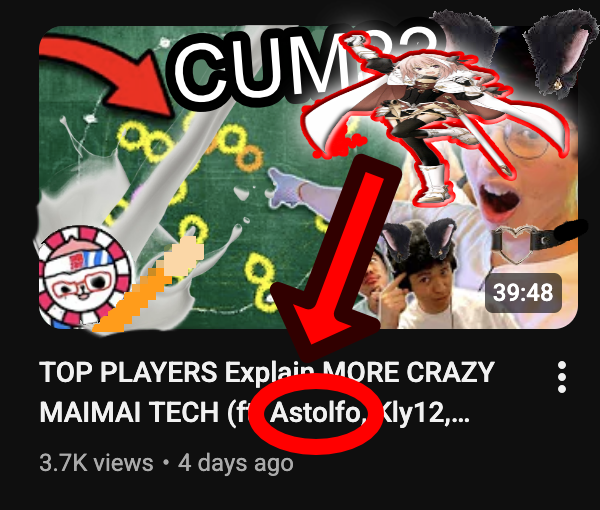The image size is (600, 510).
Task: Click the curved red arrow in the thumbnail
Action: (109, 73)
